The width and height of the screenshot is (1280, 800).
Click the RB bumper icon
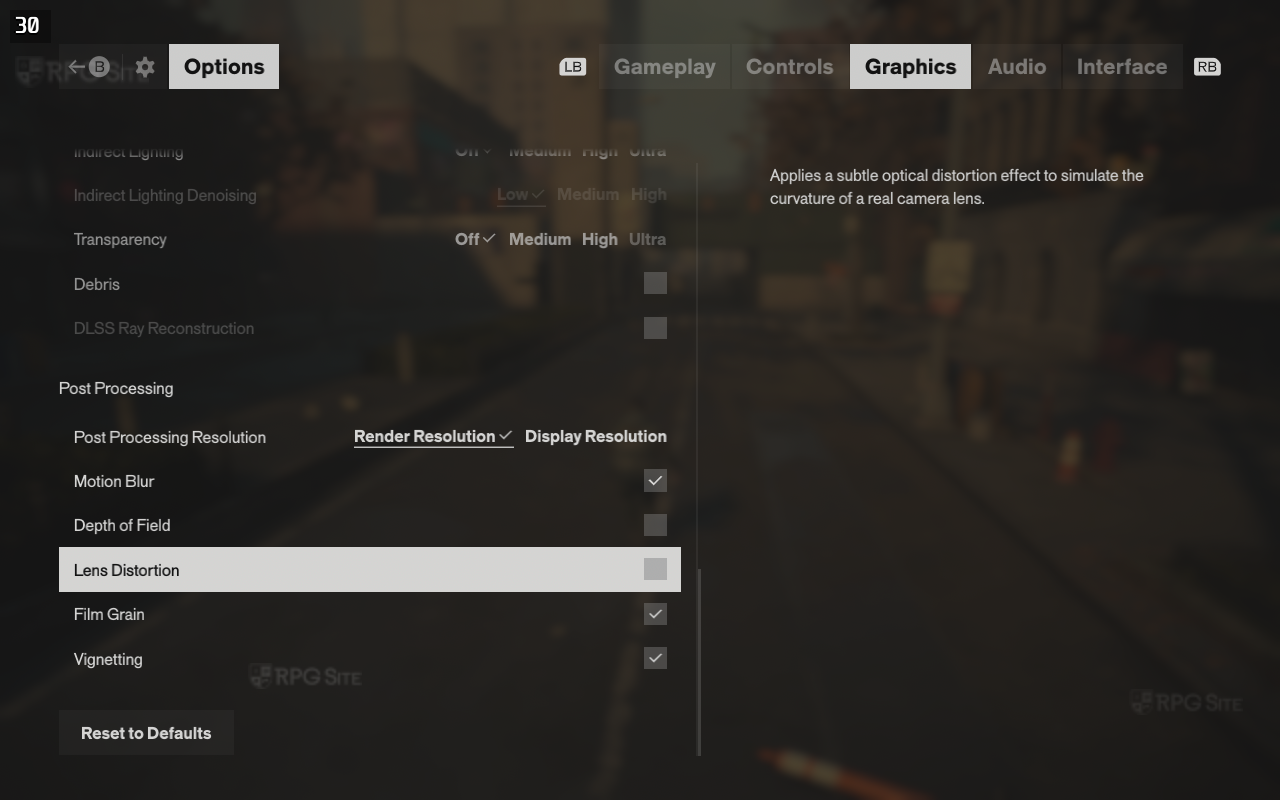click(1207, 67)
